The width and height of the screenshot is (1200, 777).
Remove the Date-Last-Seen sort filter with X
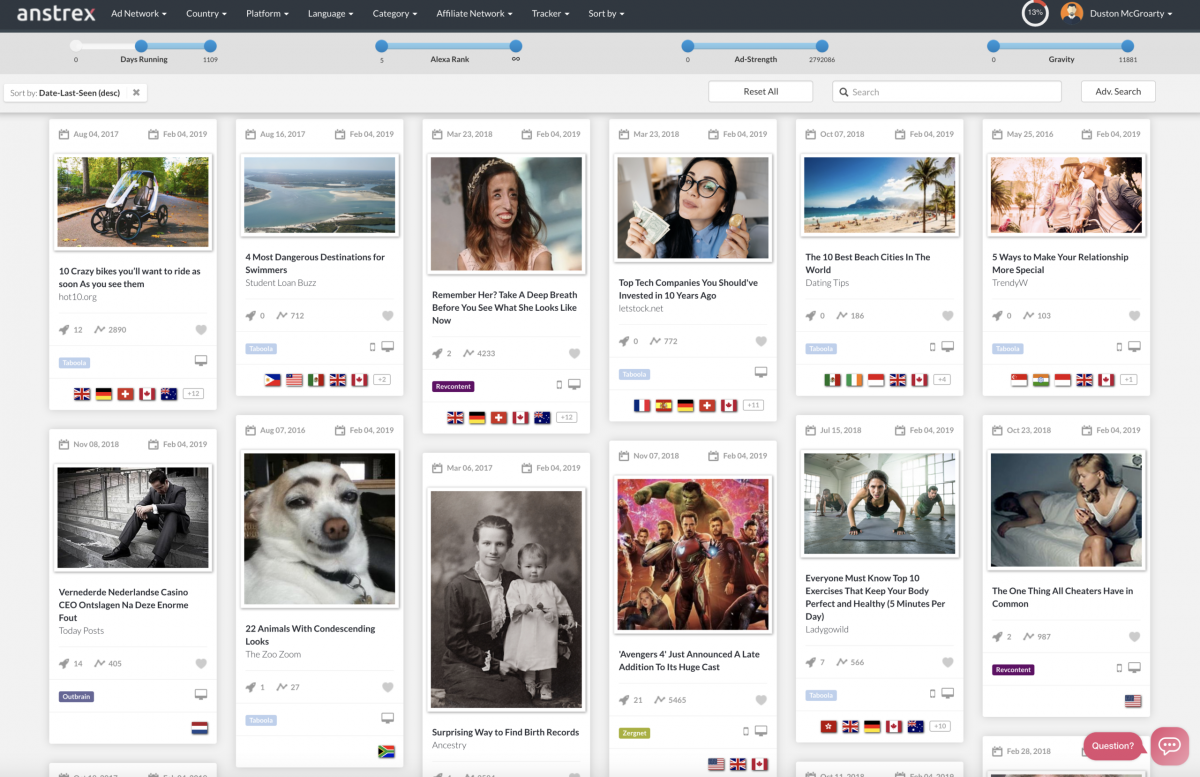point(137,92)
